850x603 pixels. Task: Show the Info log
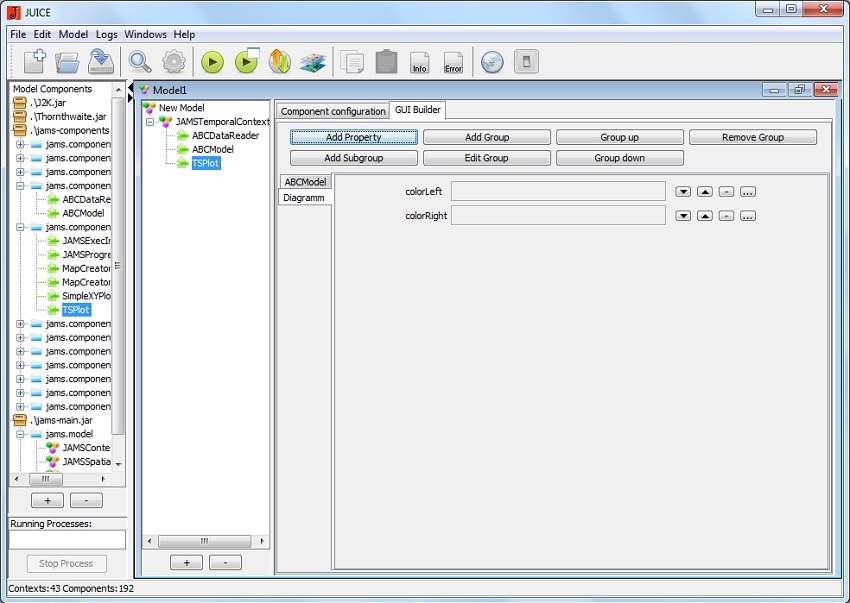click(x=420, y=63)
